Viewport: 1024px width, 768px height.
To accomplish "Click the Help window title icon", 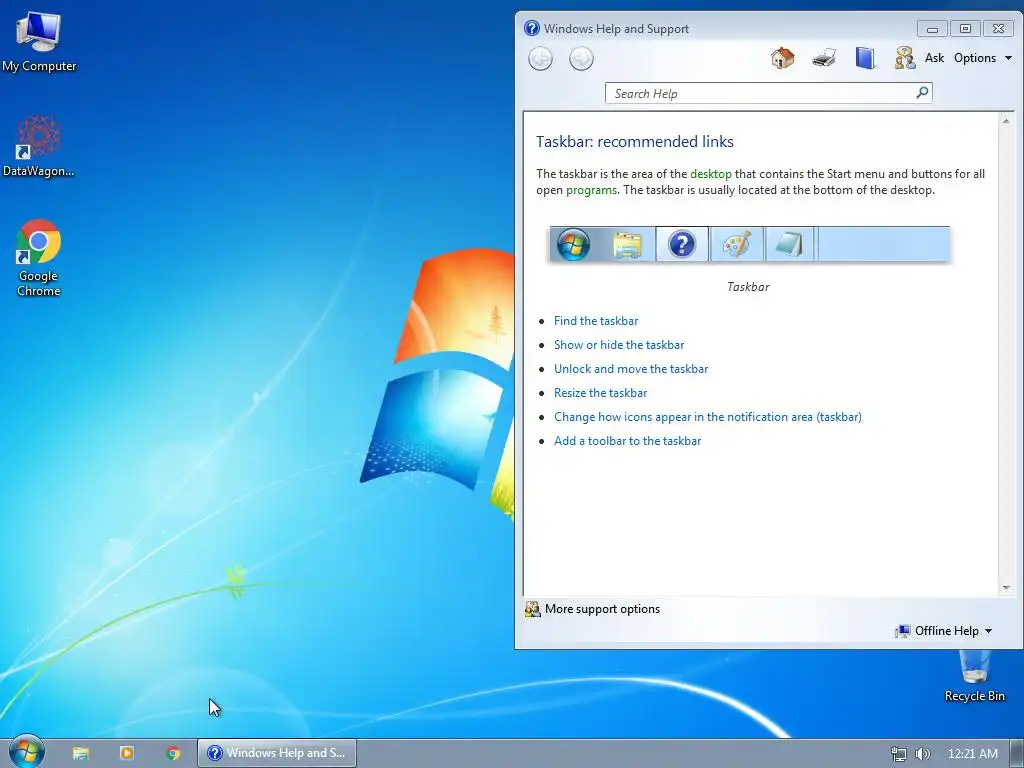I will pos(532,28).
